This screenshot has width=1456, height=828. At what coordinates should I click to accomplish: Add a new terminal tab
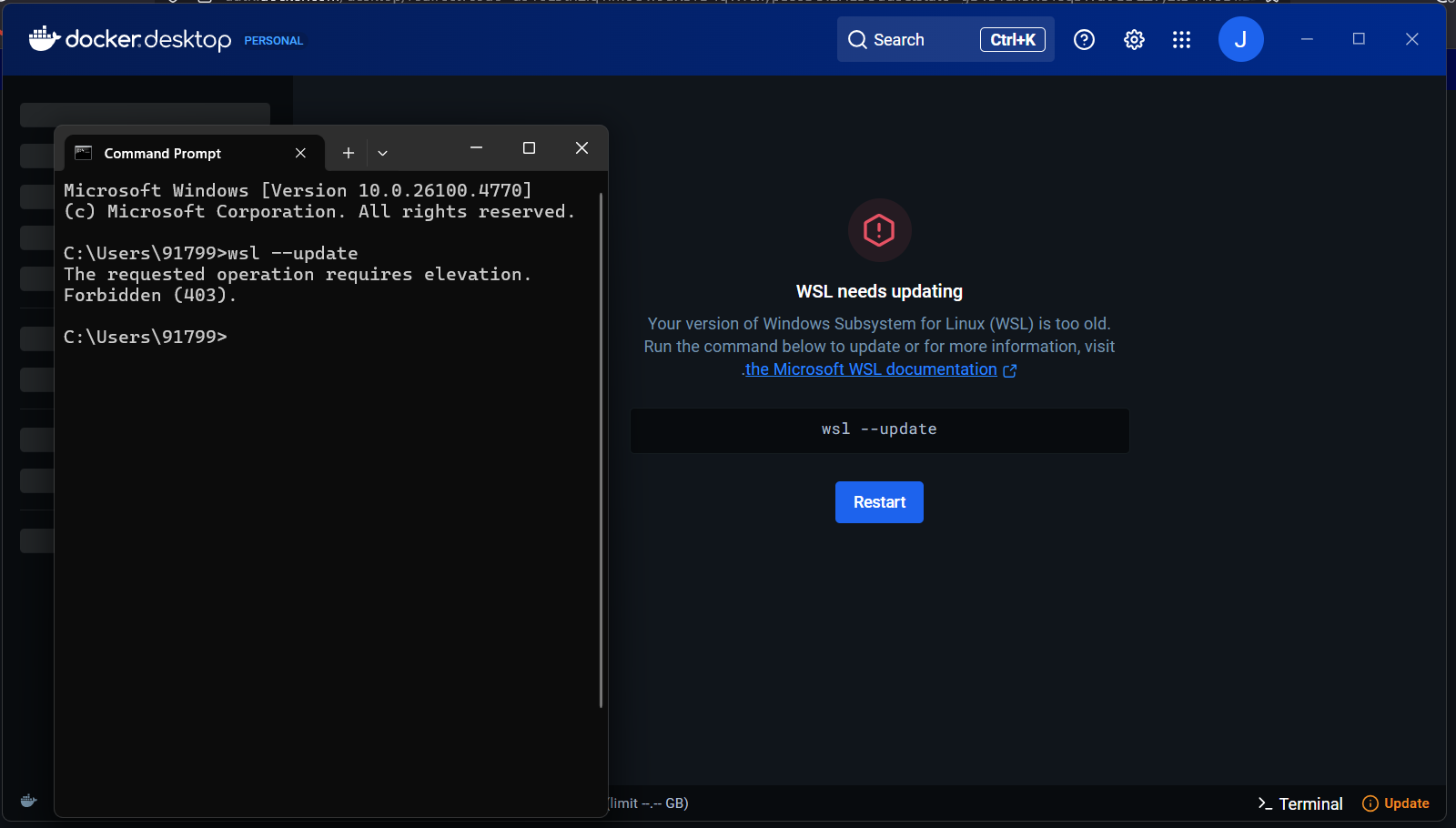point(348,153)
